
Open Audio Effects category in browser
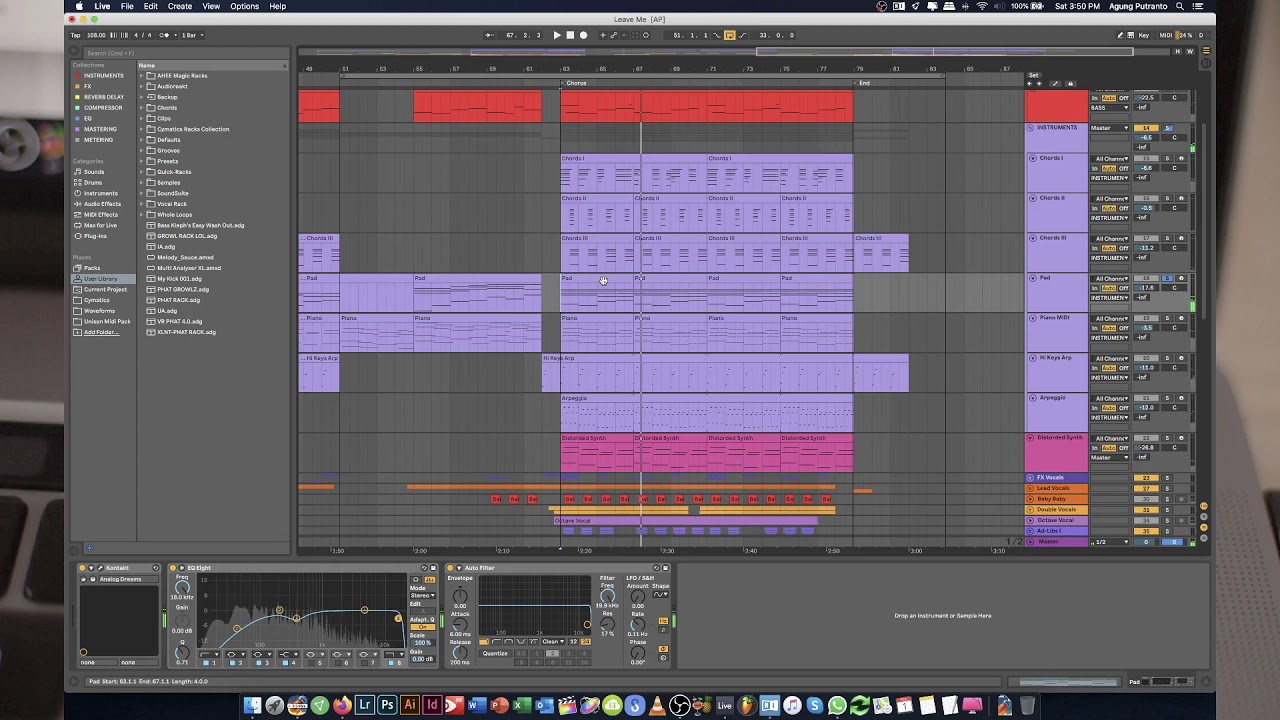point(102,204)
